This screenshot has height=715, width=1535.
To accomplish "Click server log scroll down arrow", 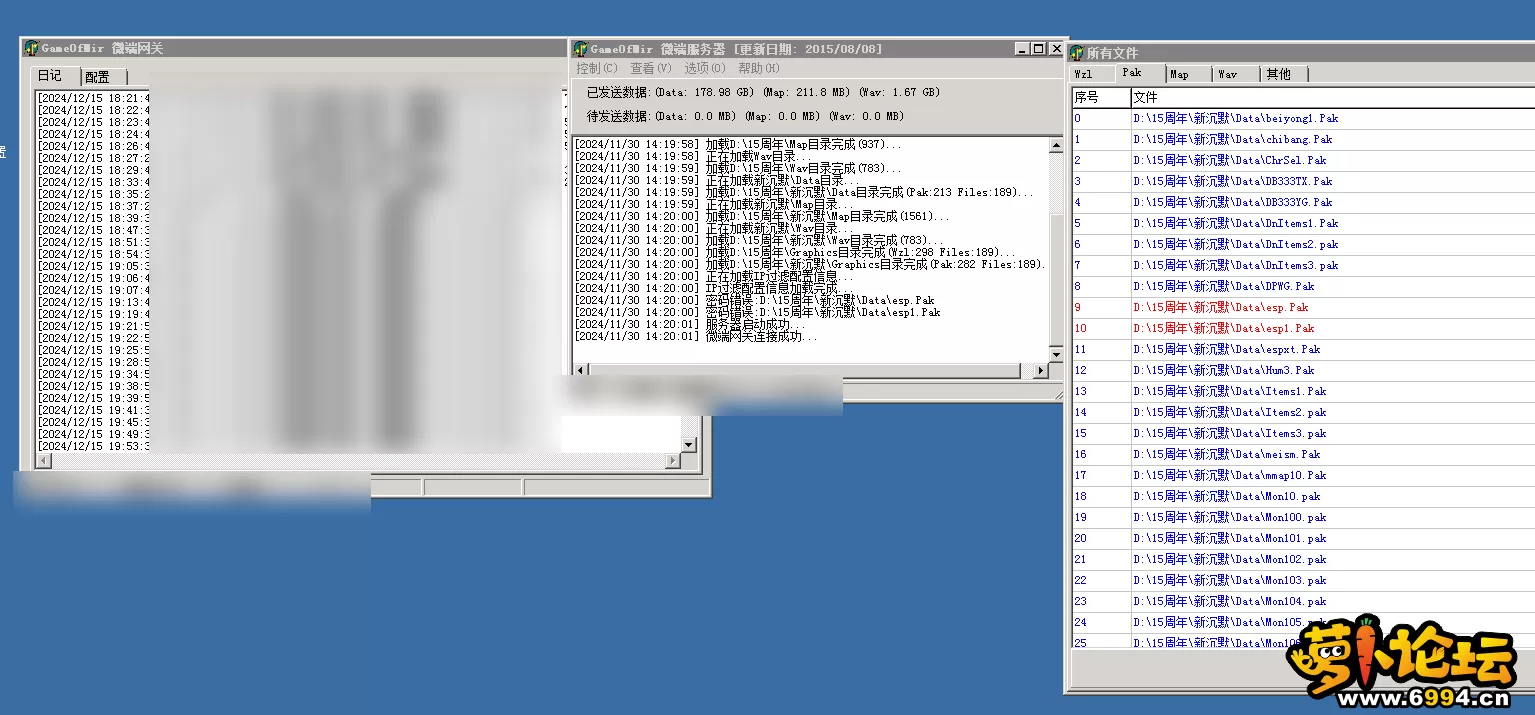I will tap(1056, 355).
